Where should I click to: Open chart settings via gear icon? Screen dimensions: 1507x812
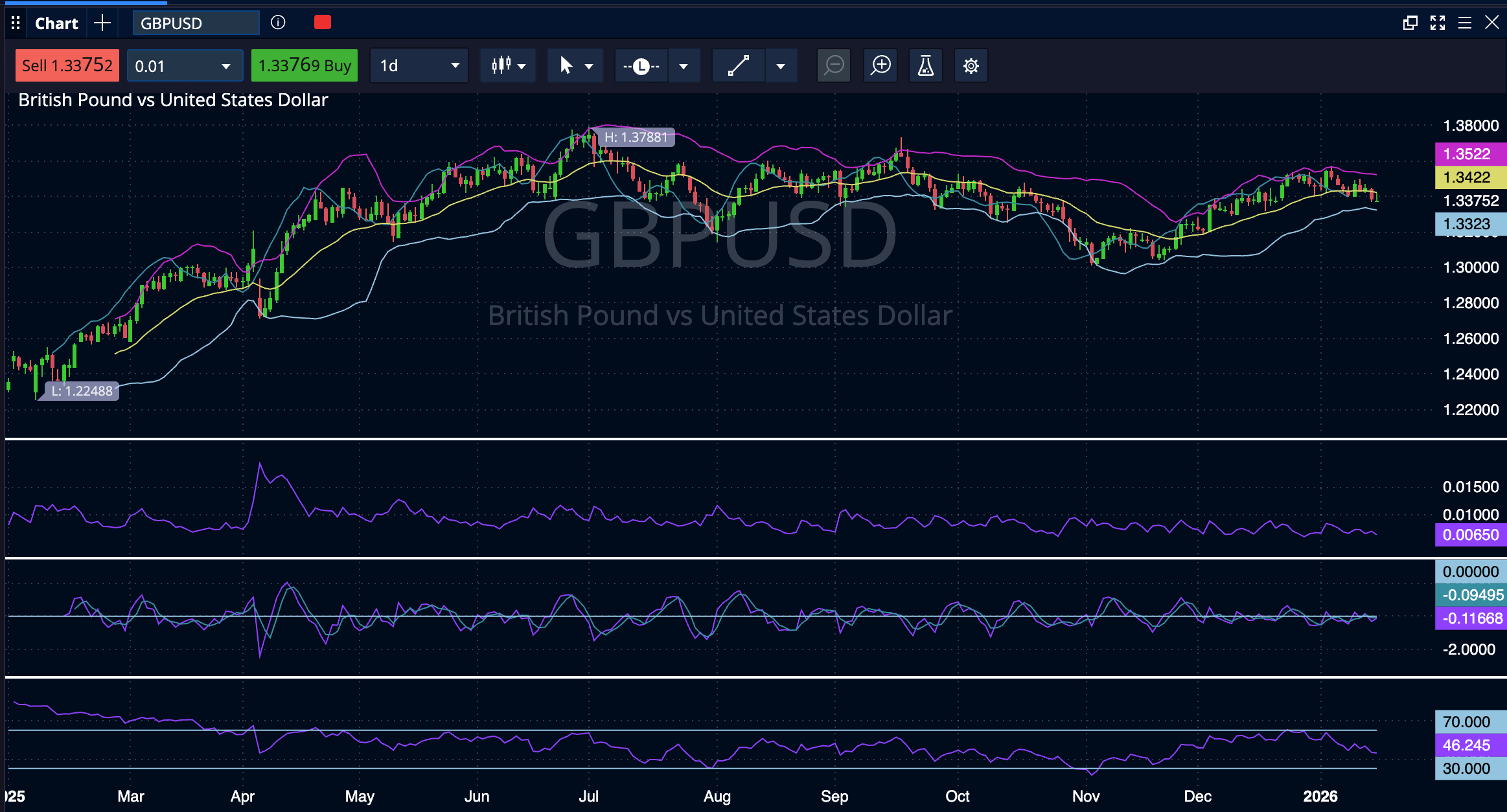coord(971,65)
